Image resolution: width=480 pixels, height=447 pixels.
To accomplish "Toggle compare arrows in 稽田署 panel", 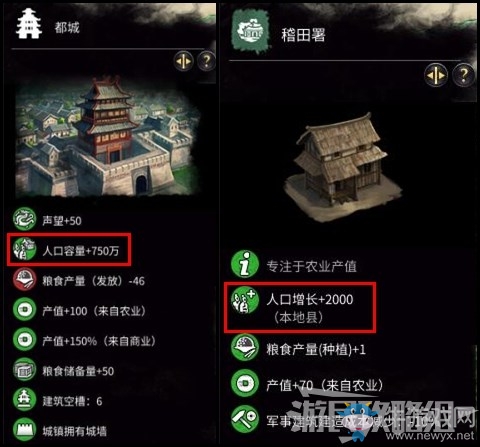I will (436, 75).
